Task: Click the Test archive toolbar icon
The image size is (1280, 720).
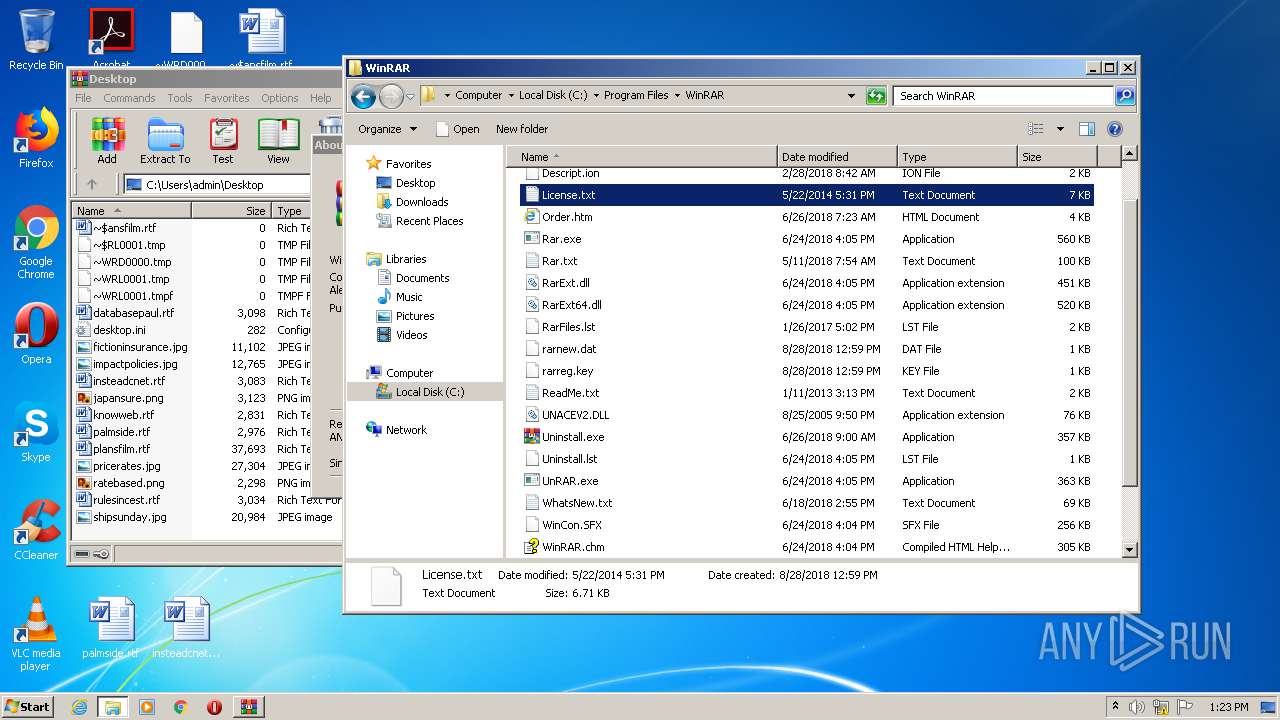Action: (x=223, y=140)
